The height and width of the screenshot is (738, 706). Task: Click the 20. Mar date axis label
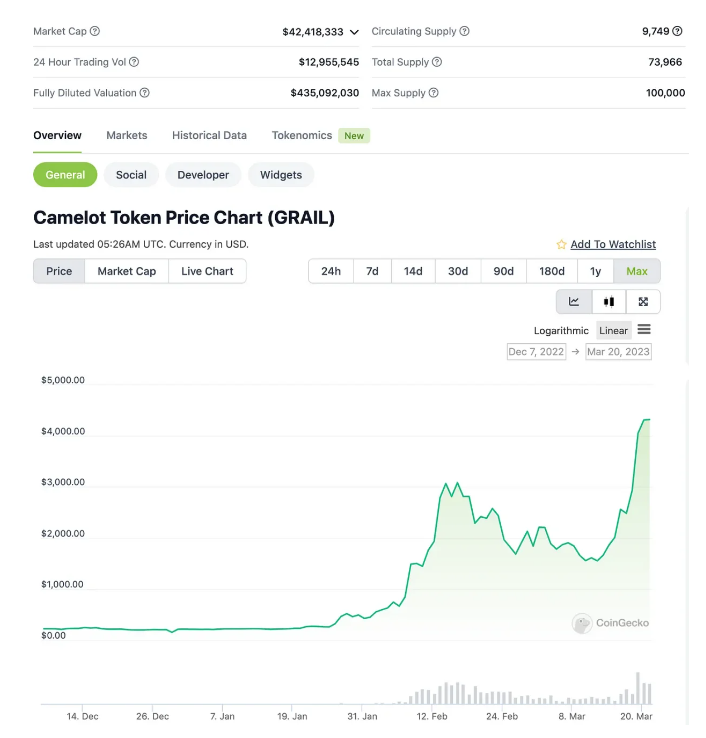point(636,716)
